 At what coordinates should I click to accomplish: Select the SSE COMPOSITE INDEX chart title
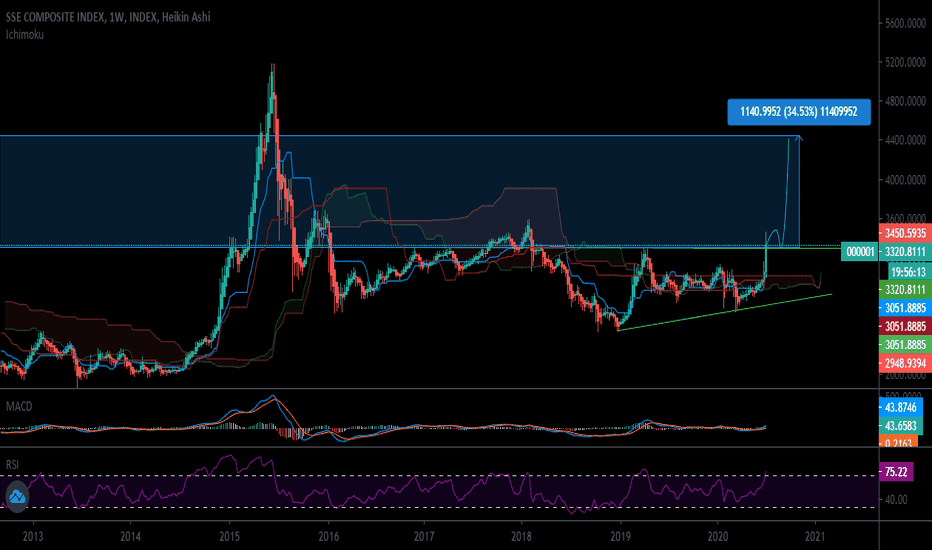pos(108,17)
